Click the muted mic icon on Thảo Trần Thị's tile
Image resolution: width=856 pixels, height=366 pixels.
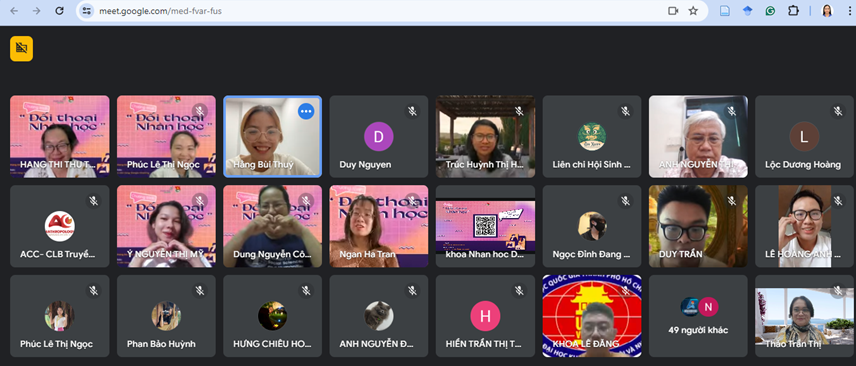(838, 290)
